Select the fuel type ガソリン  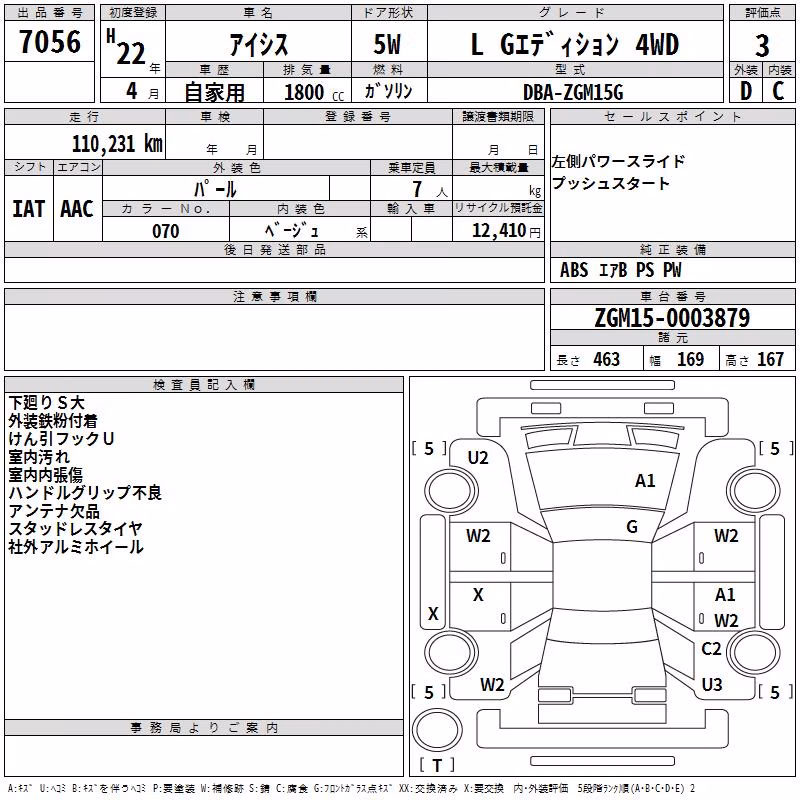388,91
